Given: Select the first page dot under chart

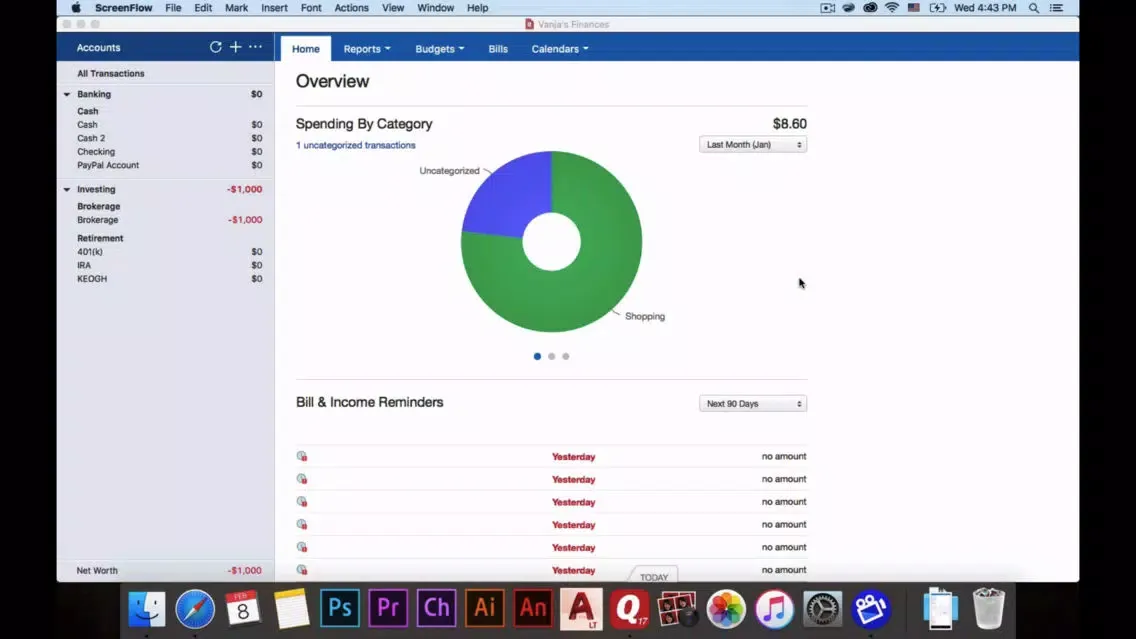Looking at the screenshot, I should point(538,356).
